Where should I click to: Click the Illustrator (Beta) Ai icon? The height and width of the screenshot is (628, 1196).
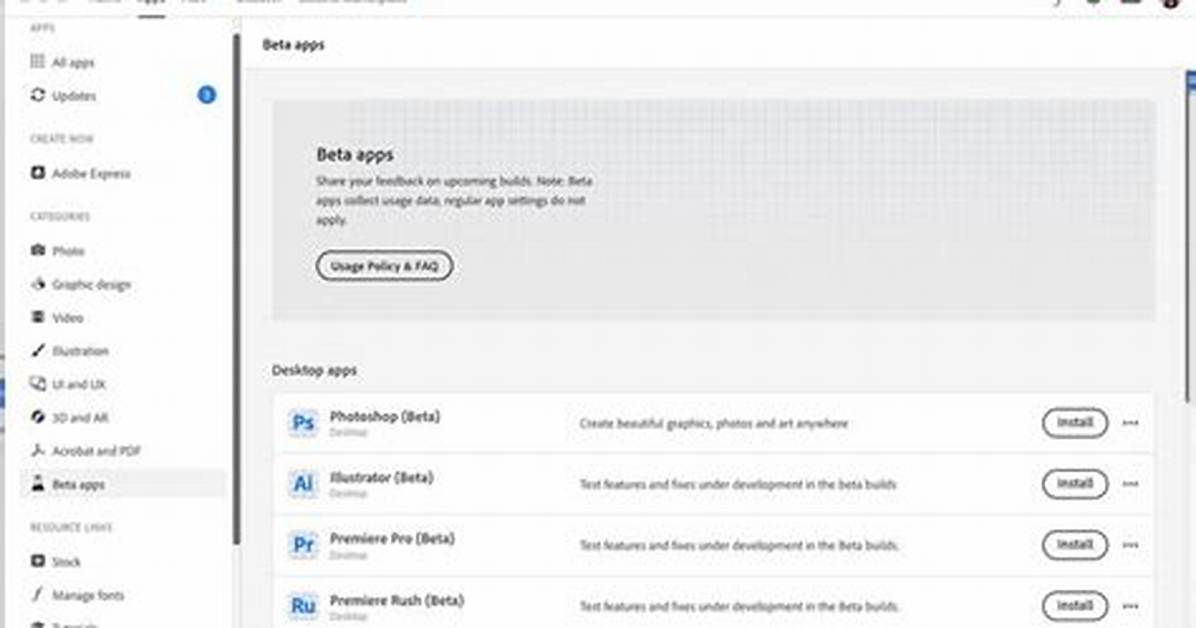click(x=303, y=483)
